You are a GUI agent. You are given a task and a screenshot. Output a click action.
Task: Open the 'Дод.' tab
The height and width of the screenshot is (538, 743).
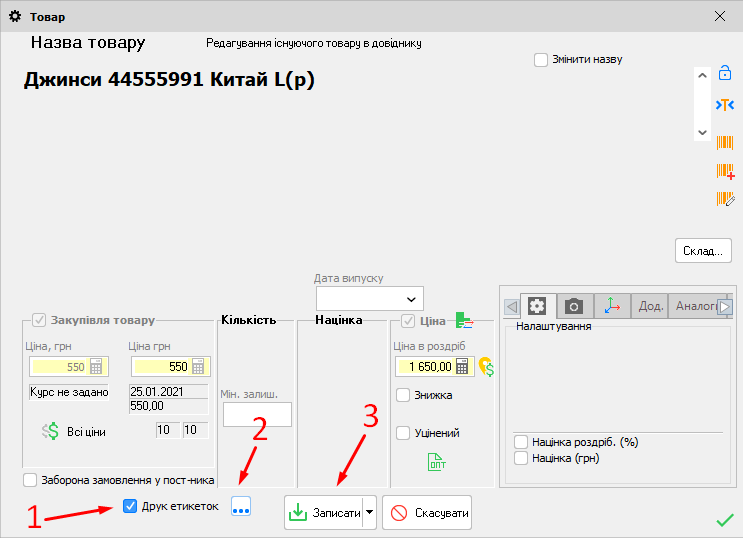point(651,306)
